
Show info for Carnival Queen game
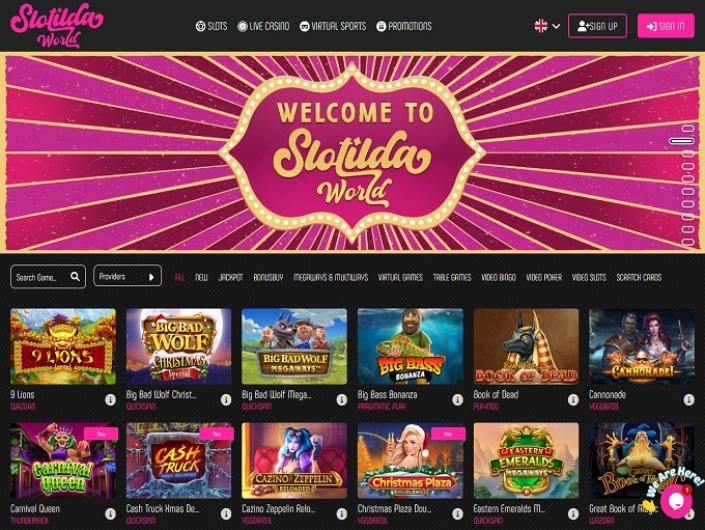pos(110,513)
